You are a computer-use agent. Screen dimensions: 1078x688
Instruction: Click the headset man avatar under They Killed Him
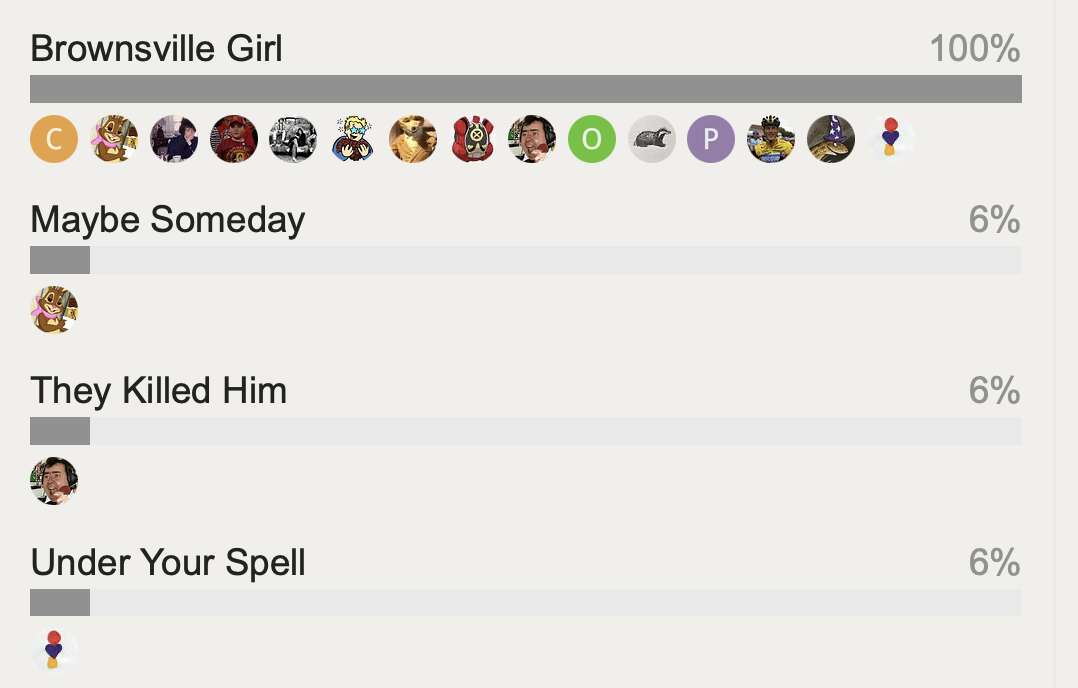tap(54, 481)
